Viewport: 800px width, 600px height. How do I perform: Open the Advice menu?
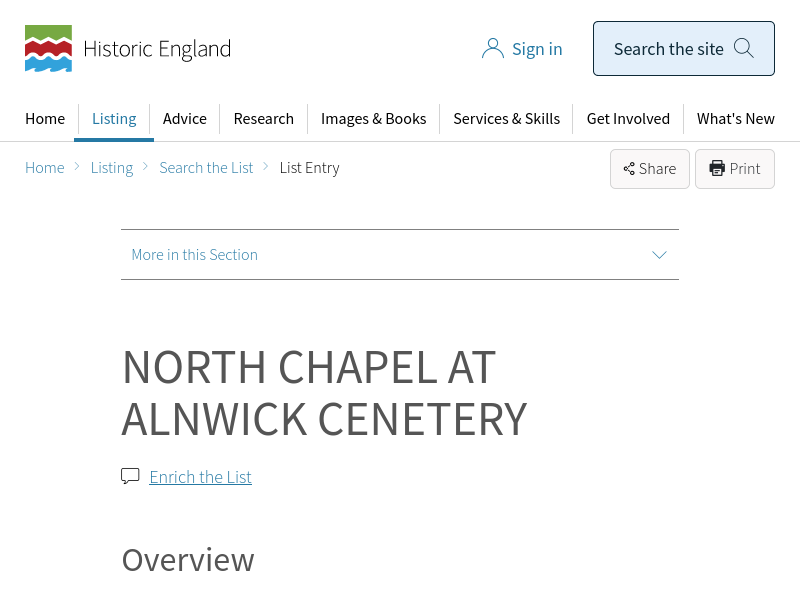pos(185,119)
